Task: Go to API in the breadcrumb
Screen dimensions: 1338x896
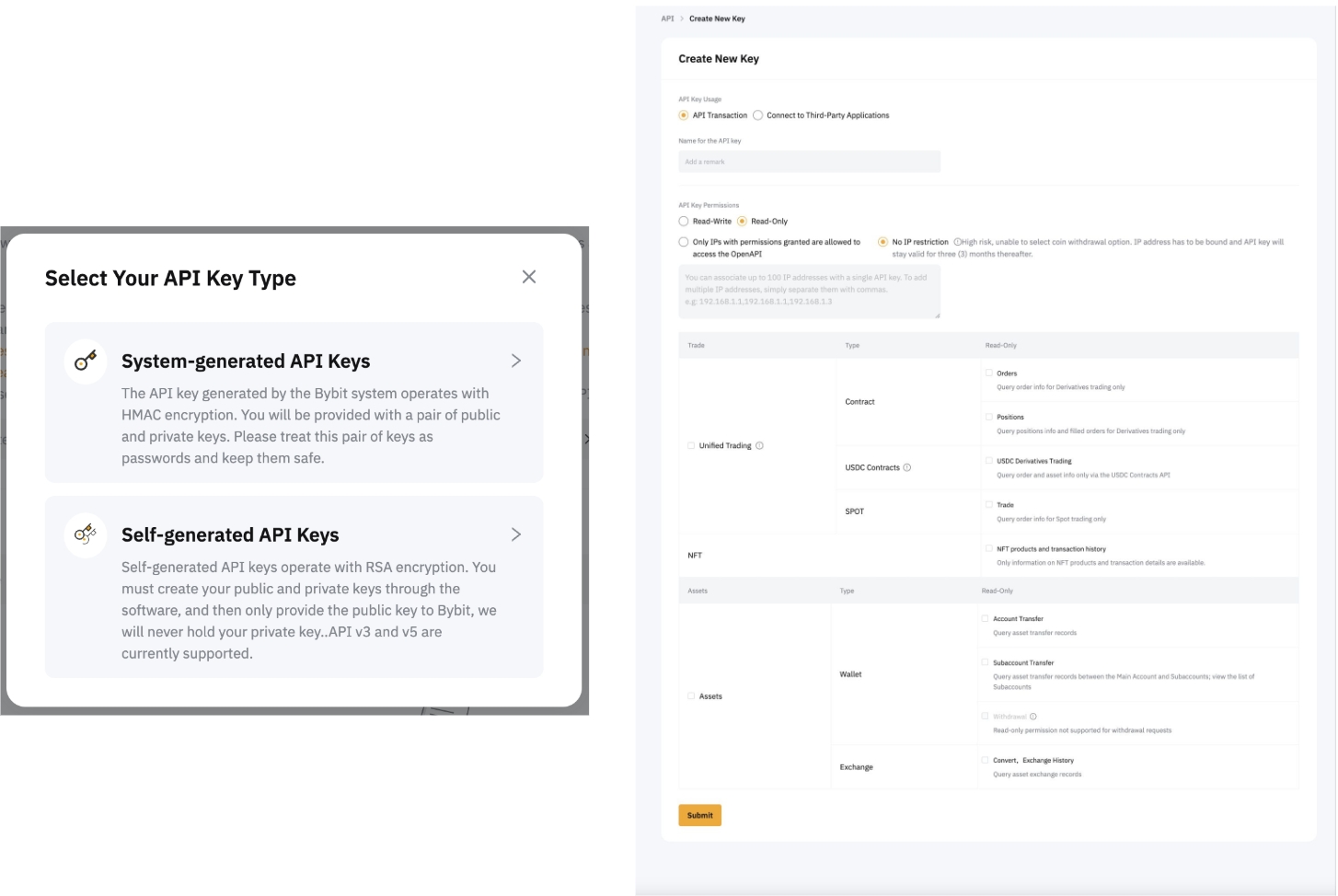Action: coord(667,18)
